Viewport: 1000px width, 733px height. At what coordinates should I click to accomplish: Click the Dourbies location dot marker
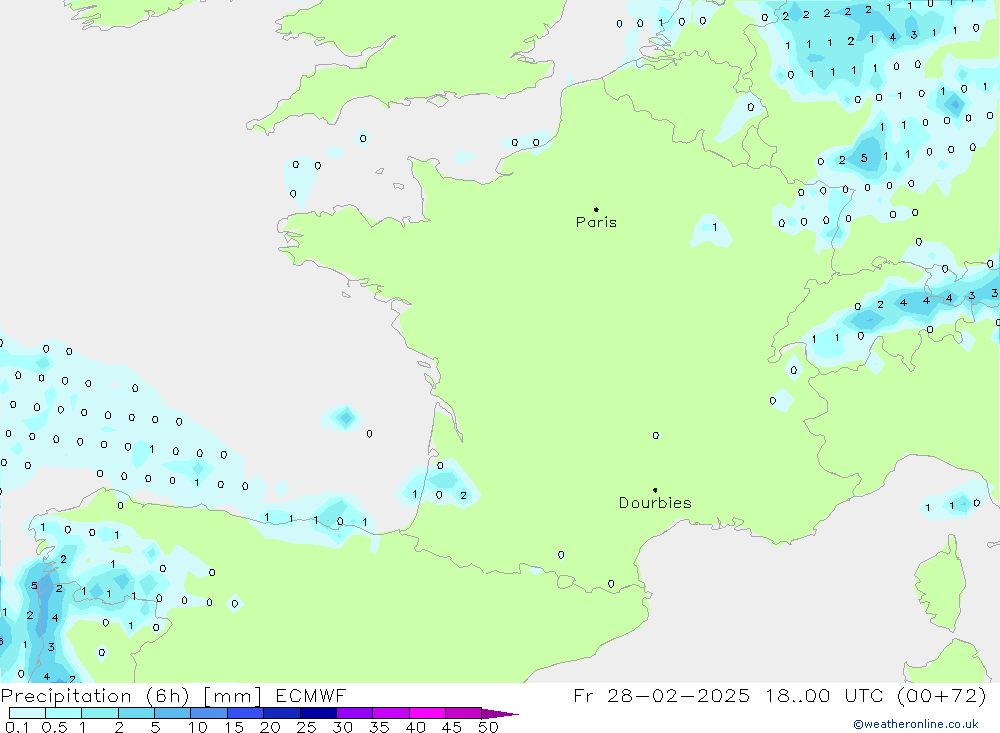pyautogui.click(x=655, y=490)
